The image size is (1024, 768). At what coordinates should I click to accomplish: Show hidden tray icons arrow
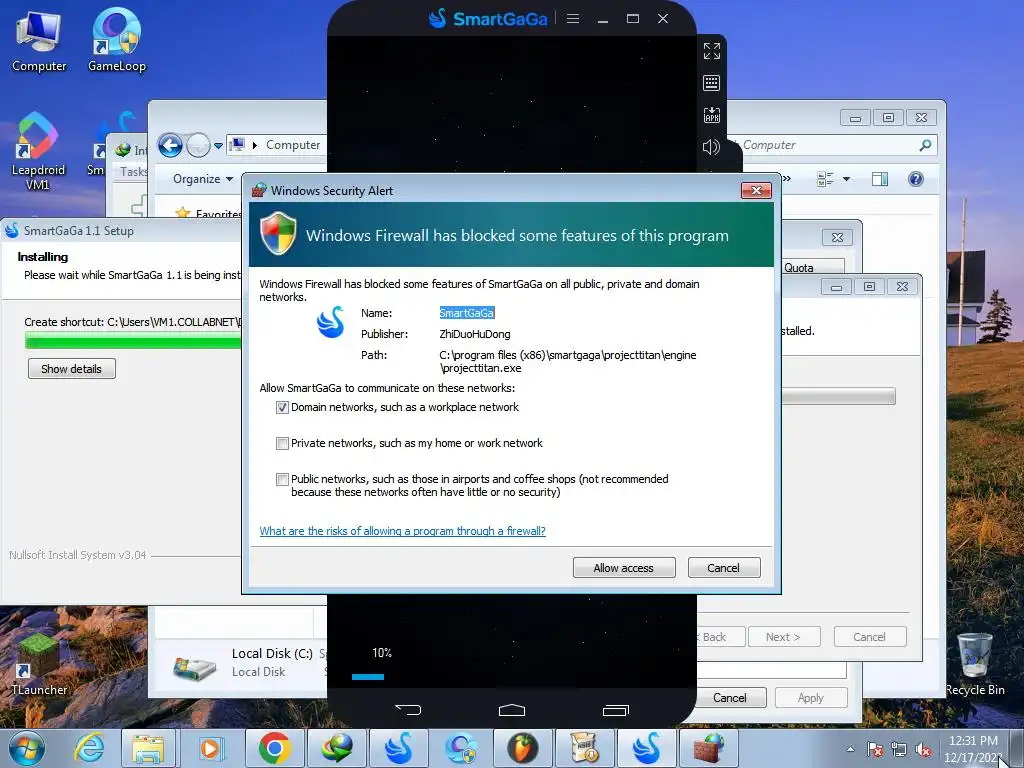(x=850, y=750)
